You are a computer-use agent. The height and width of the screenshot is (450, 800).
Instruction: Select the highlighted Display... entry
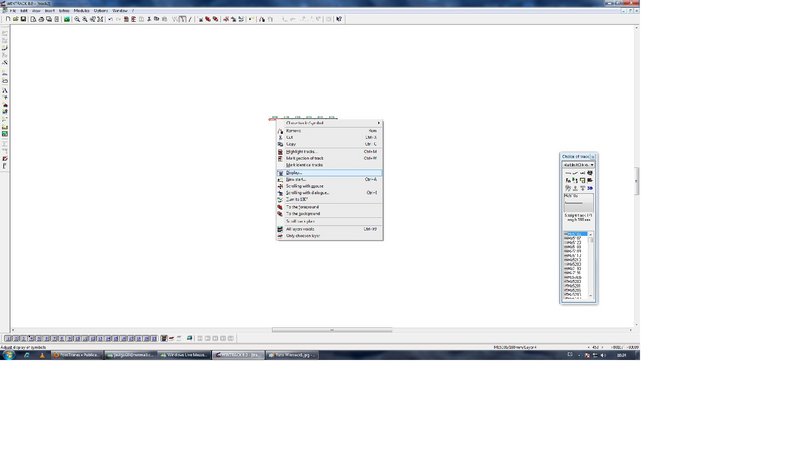(330, 173)
